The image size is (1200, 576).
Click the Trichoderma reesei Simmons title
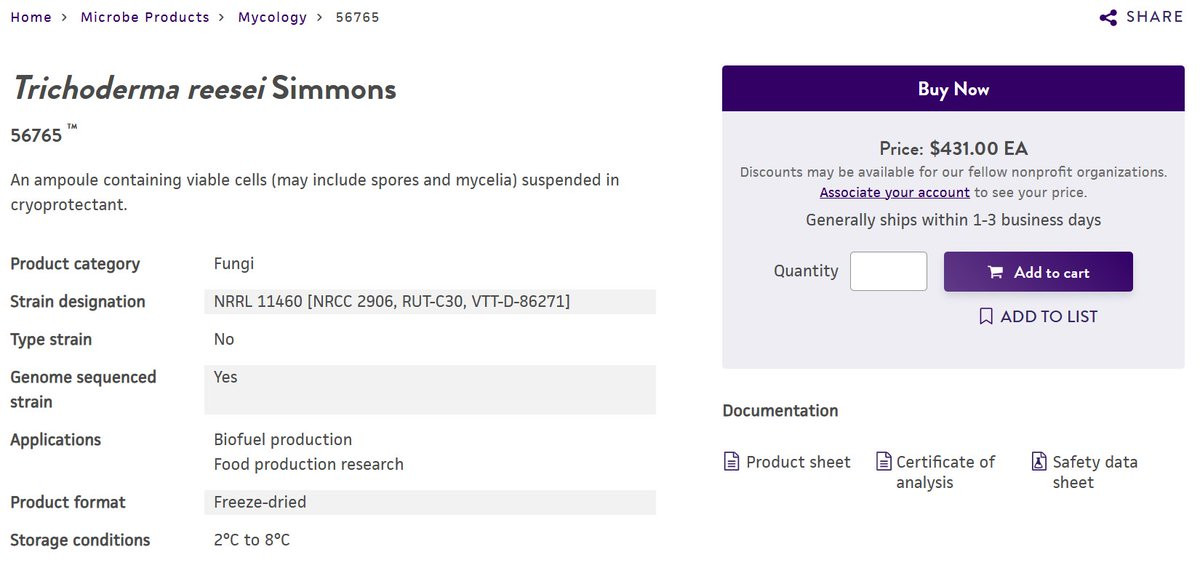click(204, 89)
